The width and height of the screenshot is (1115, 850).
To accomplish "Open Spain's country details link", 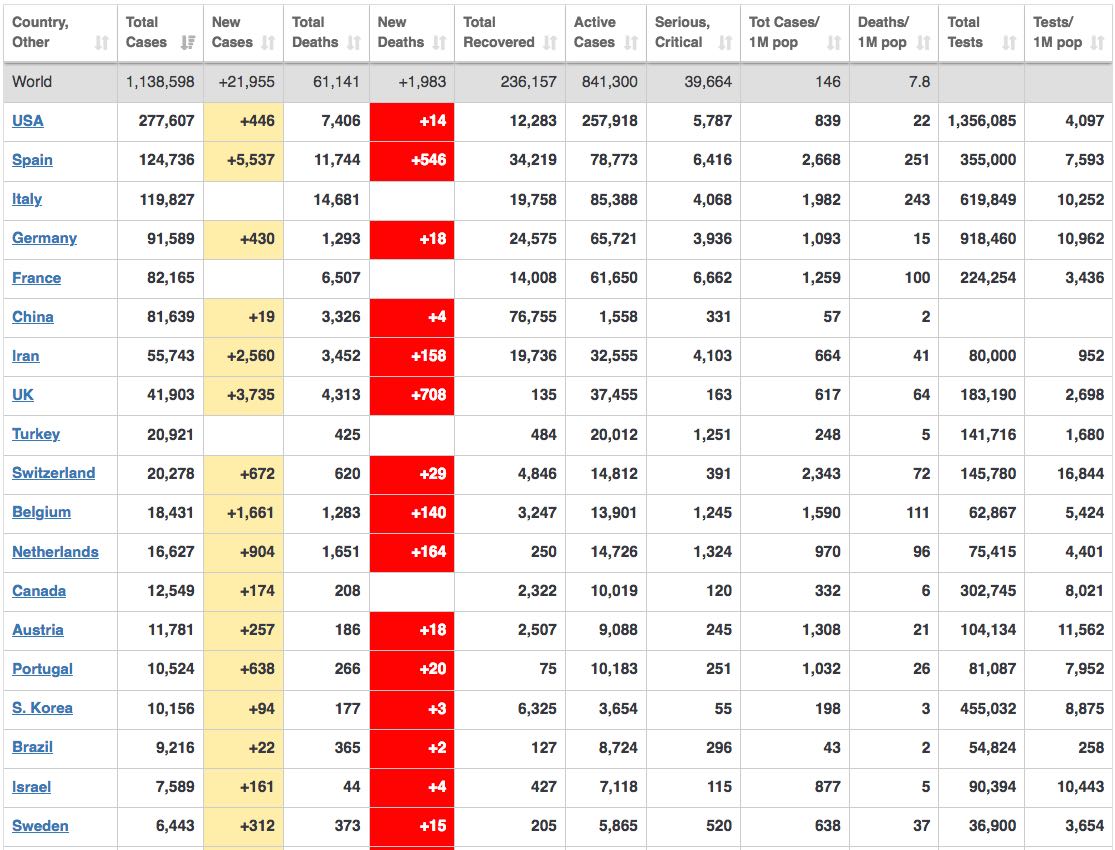I will click(x=32, y=160).
